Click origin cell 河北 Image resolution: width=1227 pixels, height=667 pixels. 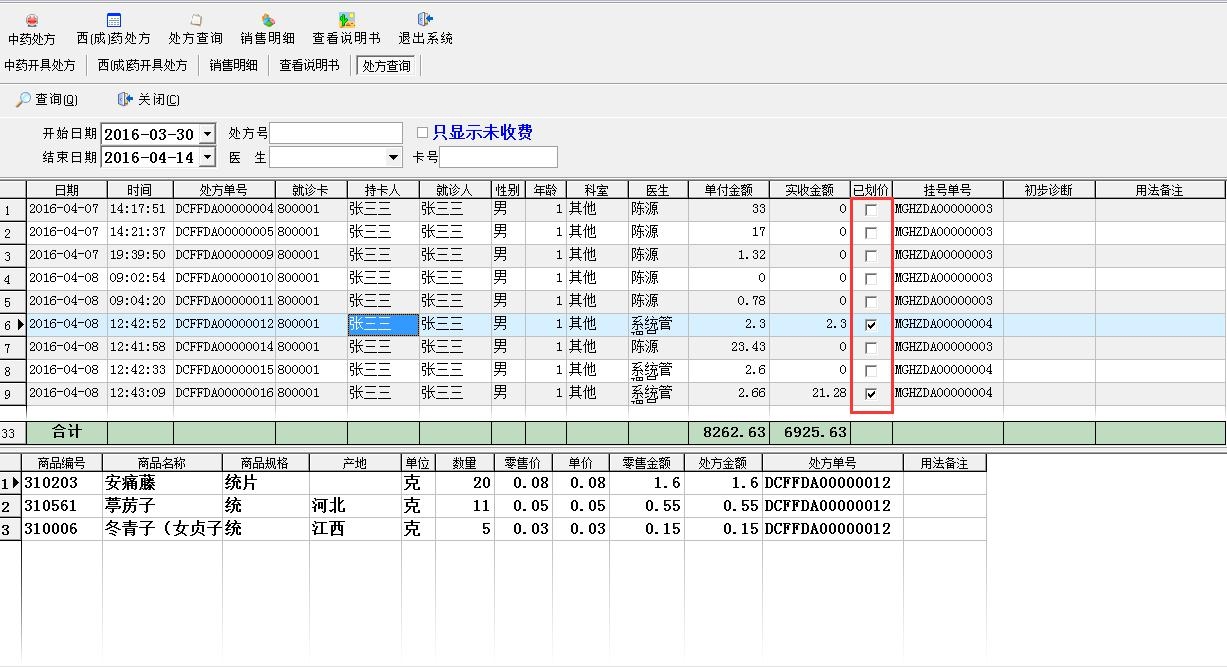point(354,506)
